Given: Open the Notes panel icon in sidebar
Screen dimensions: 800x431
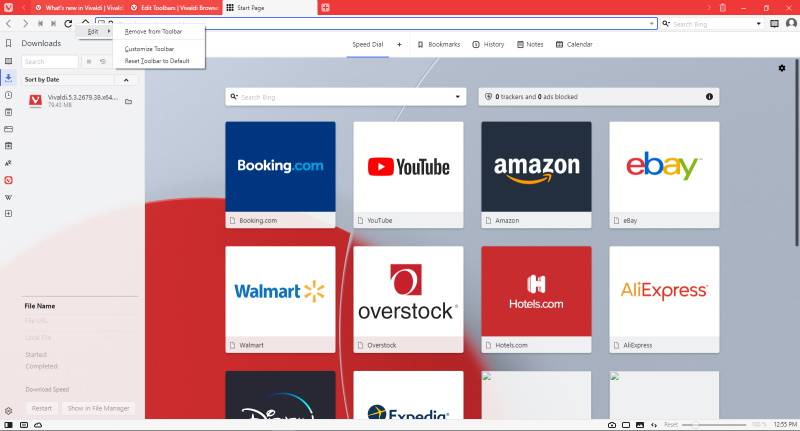Looking at the screenshot, I should point(8,112).
